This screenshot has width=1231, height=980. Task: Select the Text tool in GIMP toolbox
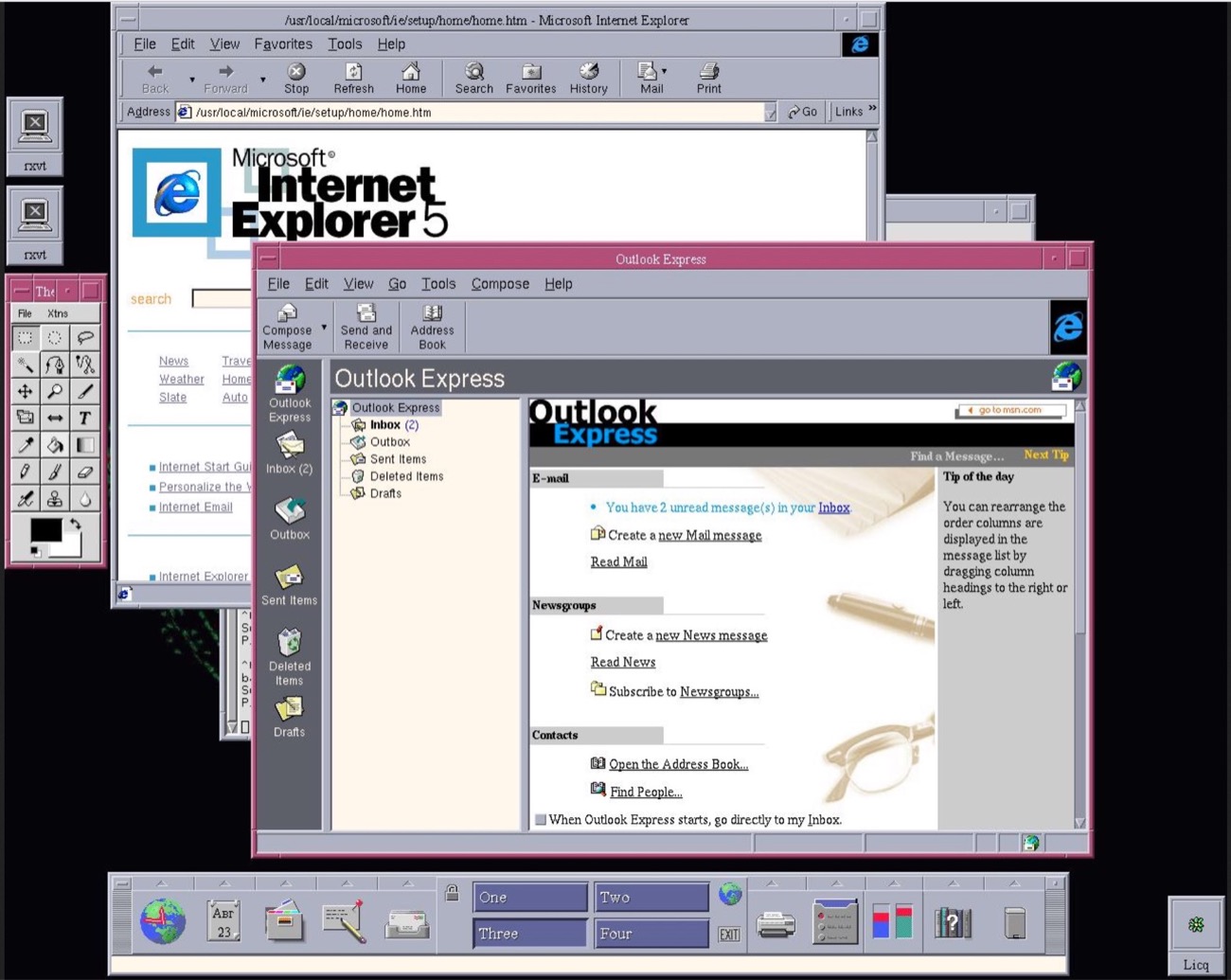pyautogui.click(x=84, y=418)
